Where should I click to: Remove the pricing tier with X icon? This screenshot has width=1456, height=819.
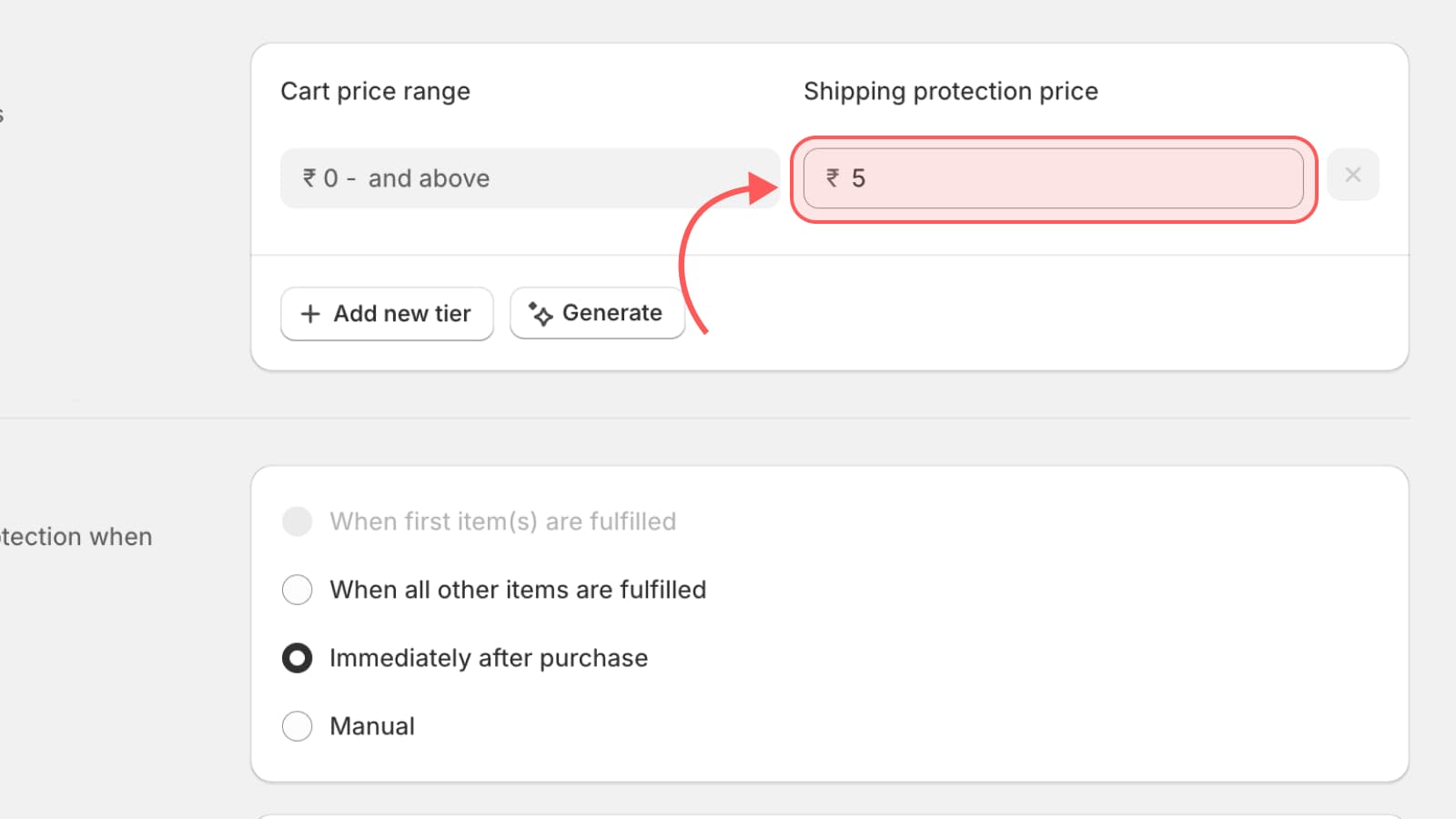coord(1352,175)
